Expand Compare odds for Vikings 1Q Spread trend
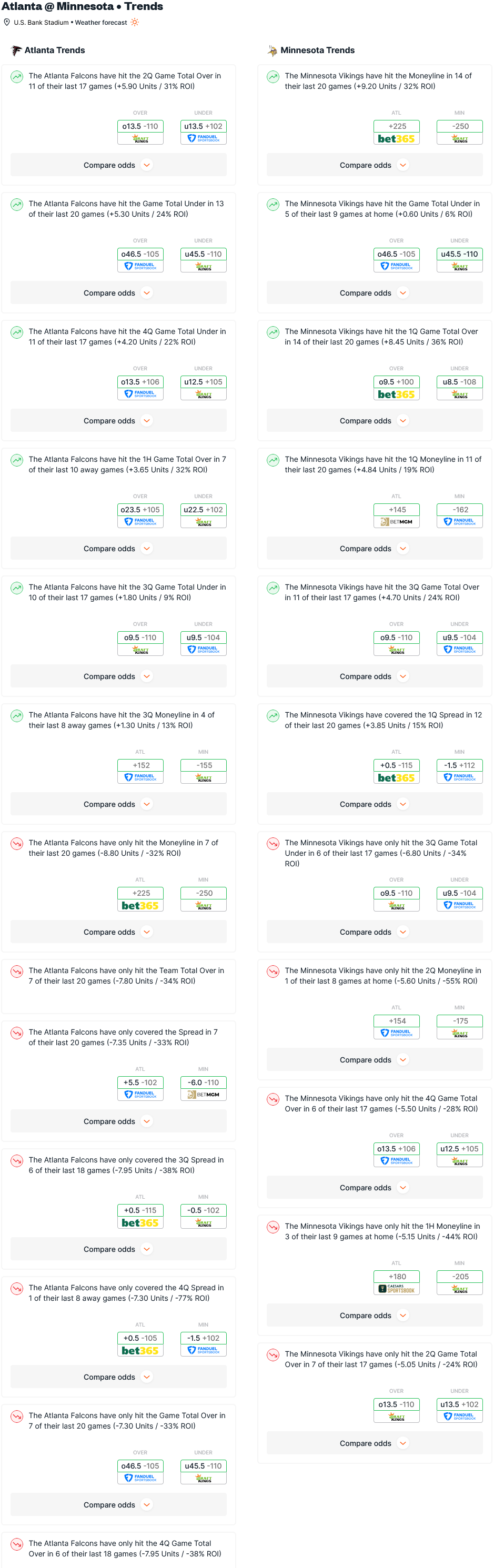The image size is (494, 1568). (375, 804)
